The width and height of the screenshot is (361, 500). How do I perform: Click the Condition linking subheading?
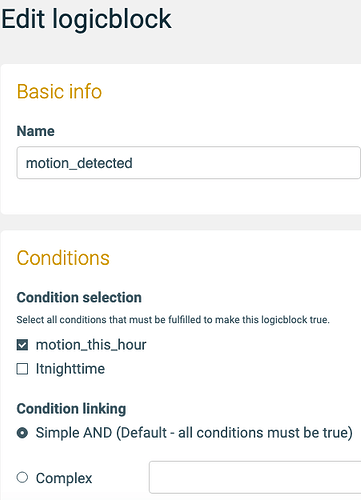click(x=71, y=409)
